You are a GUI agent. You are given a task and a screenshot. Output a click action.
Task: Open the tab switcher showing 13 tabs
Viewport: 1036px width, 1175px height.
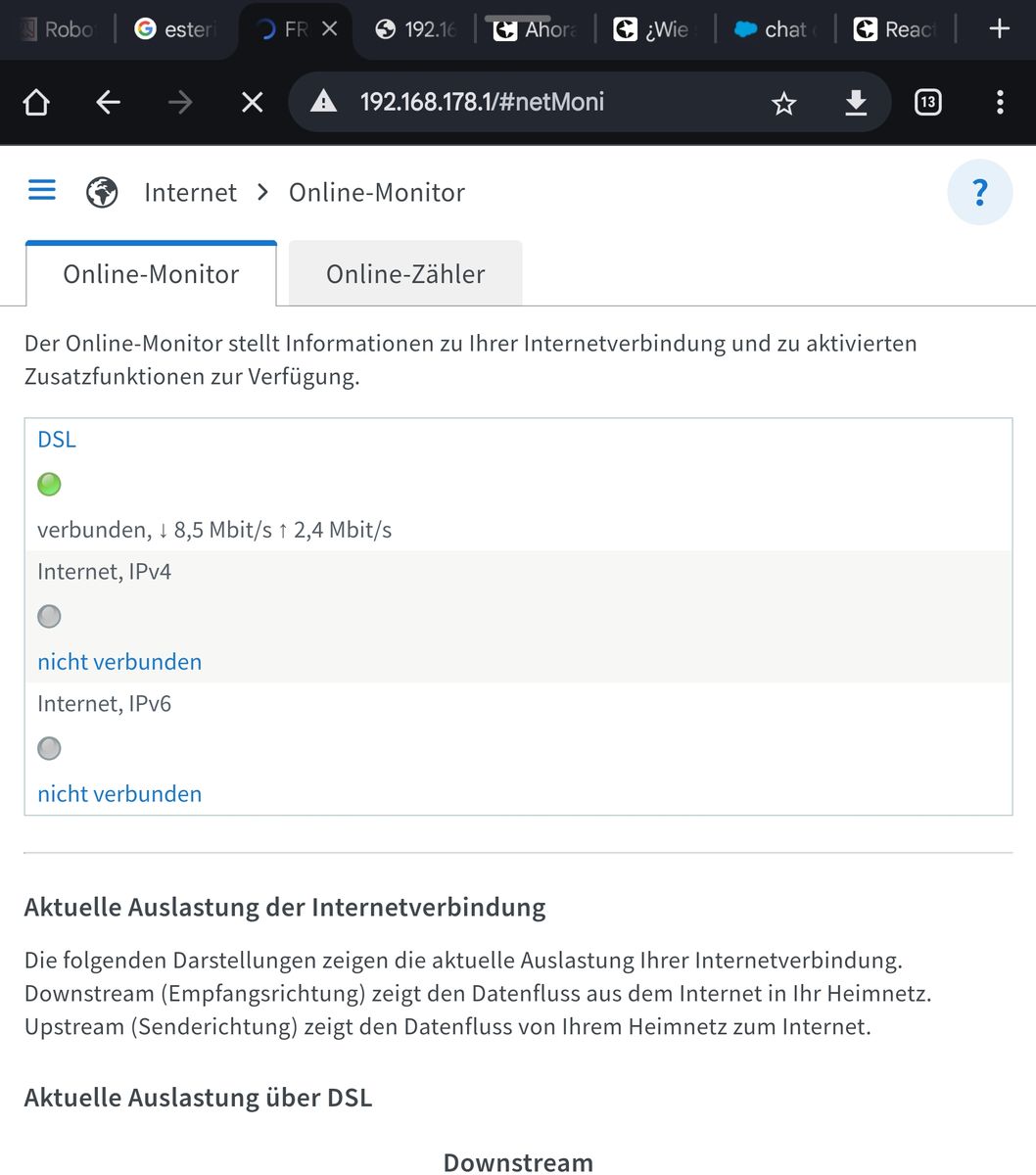tap(927, 103)
